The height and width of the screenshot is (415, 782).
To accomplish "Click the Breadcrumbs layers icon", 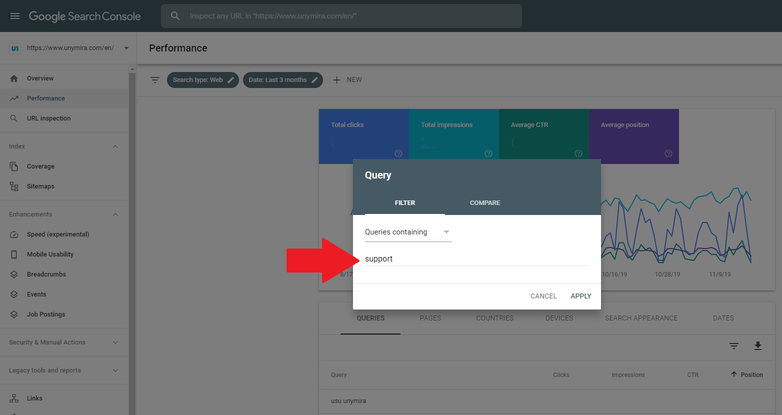I will point(14,274).
